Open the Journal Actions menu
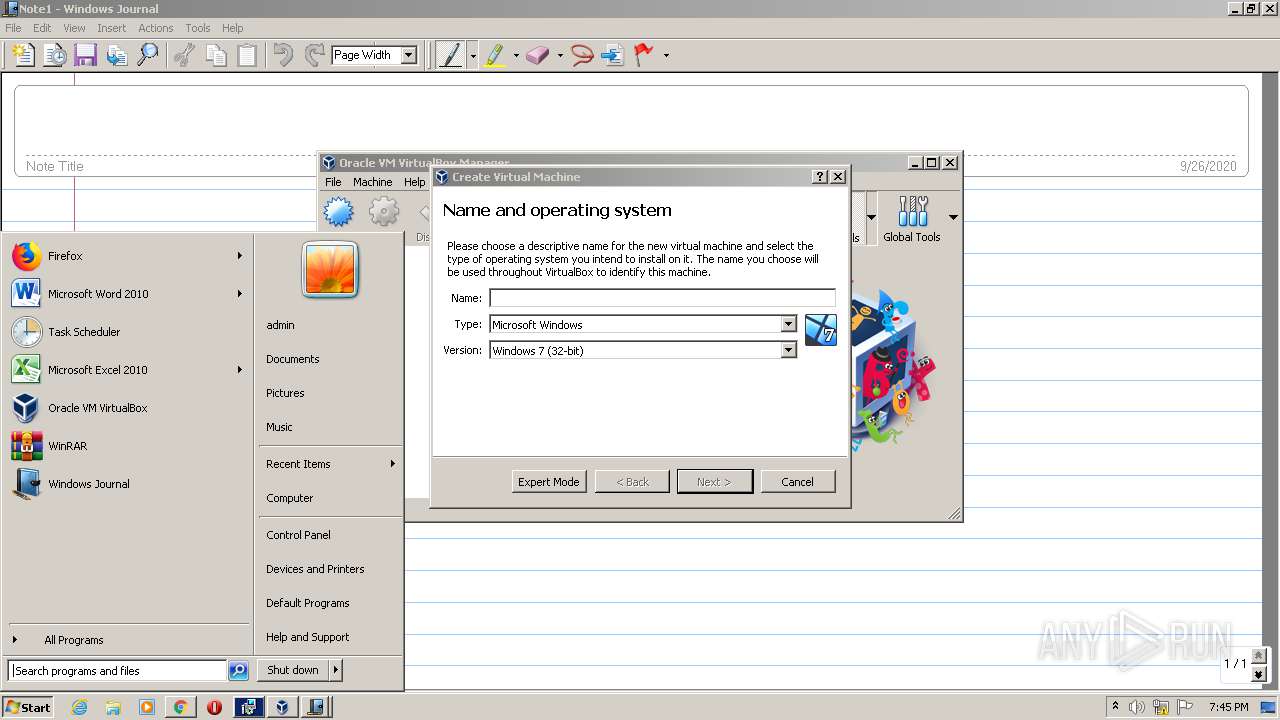 [x=155, y=28]
